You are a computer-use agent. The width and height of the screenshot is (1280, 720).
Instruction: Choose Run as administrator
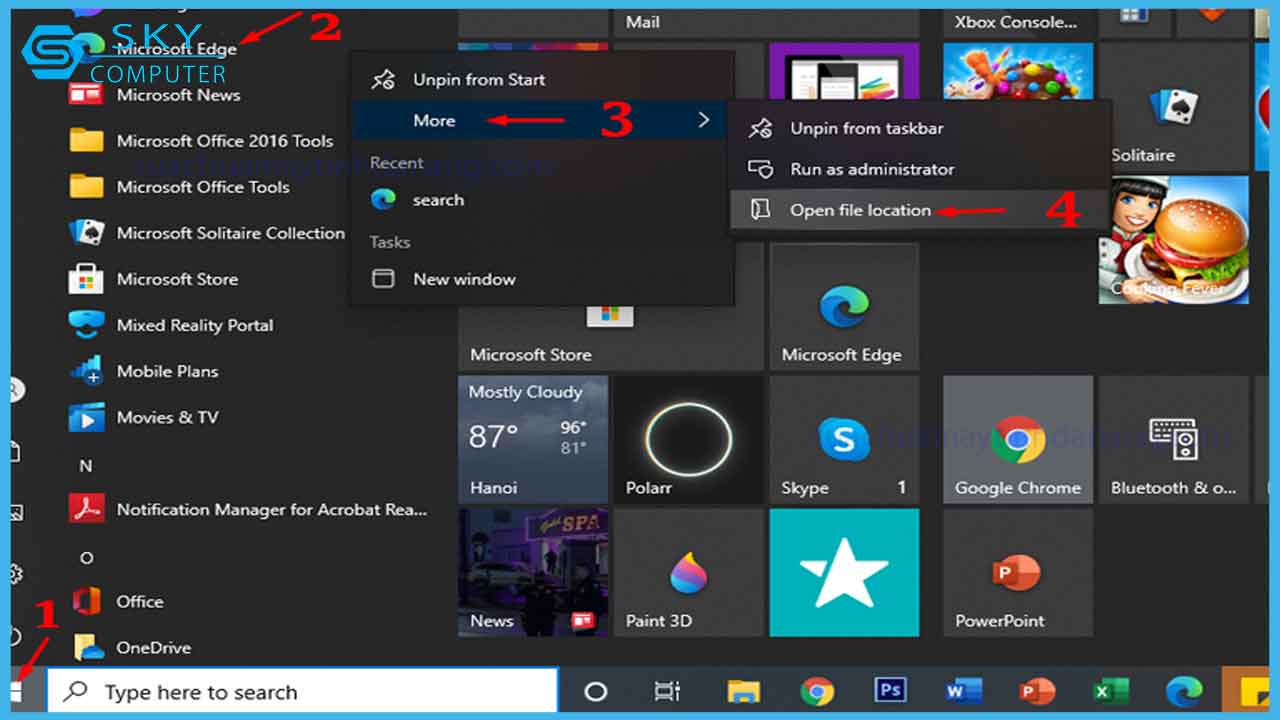(920, 169)
